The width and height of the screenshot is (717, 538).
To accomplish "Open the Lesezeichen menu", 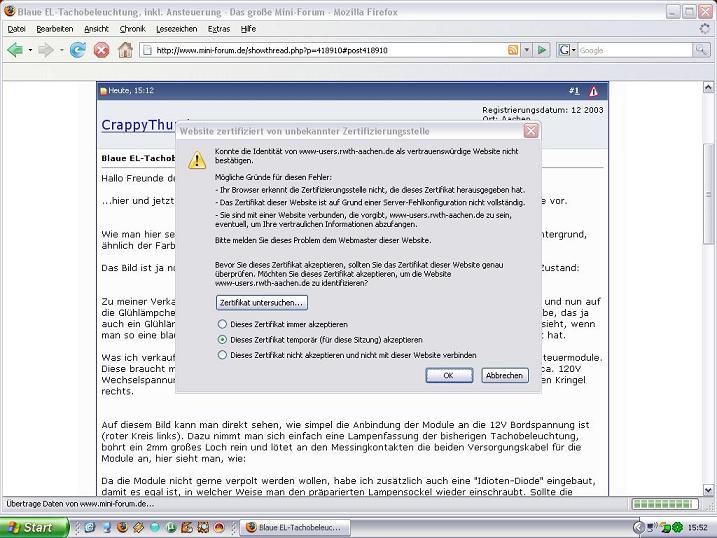I will click(x=176, y=29).
